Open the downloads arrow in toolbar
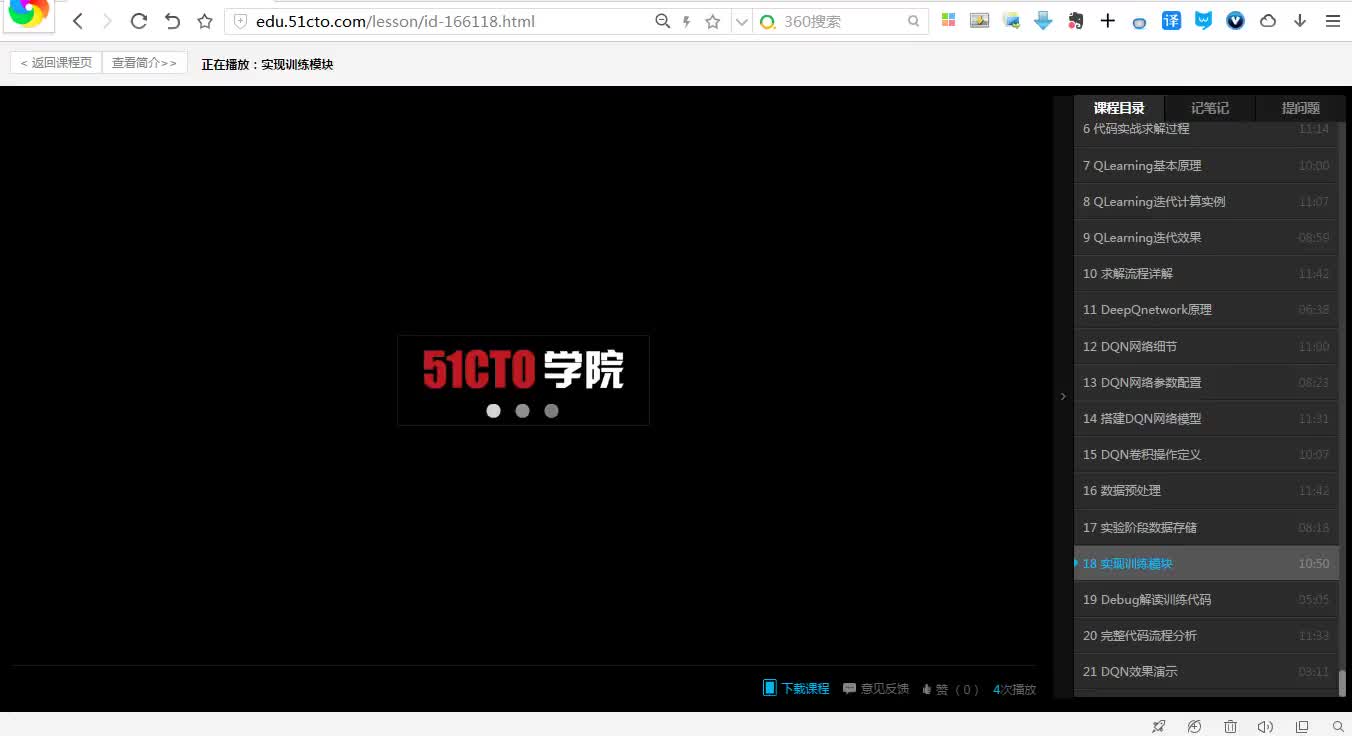1352x736 pixels. [x=1300, y=20]
